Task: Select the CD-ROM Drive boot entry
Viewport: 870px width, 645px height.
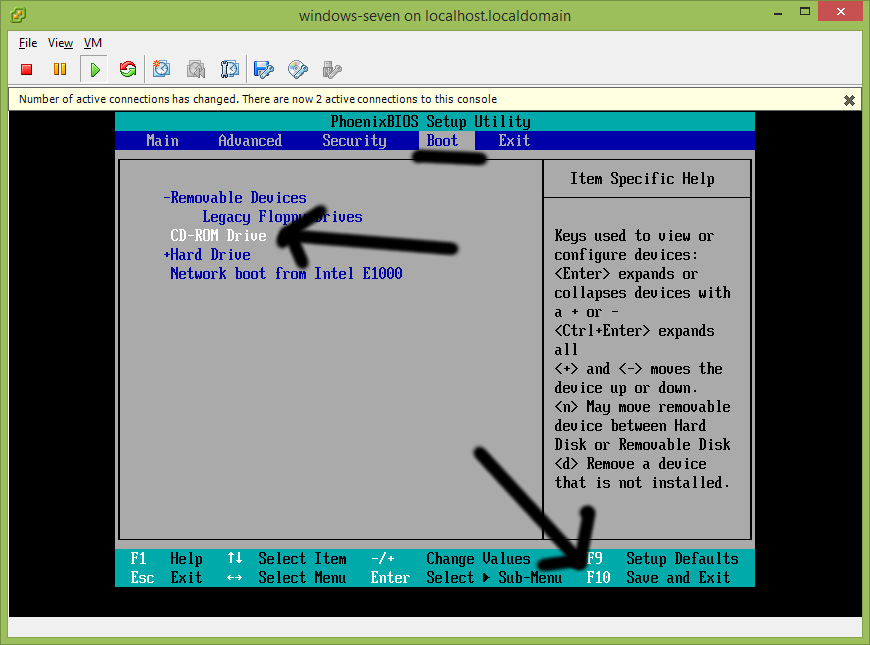Action: point(218,236)
